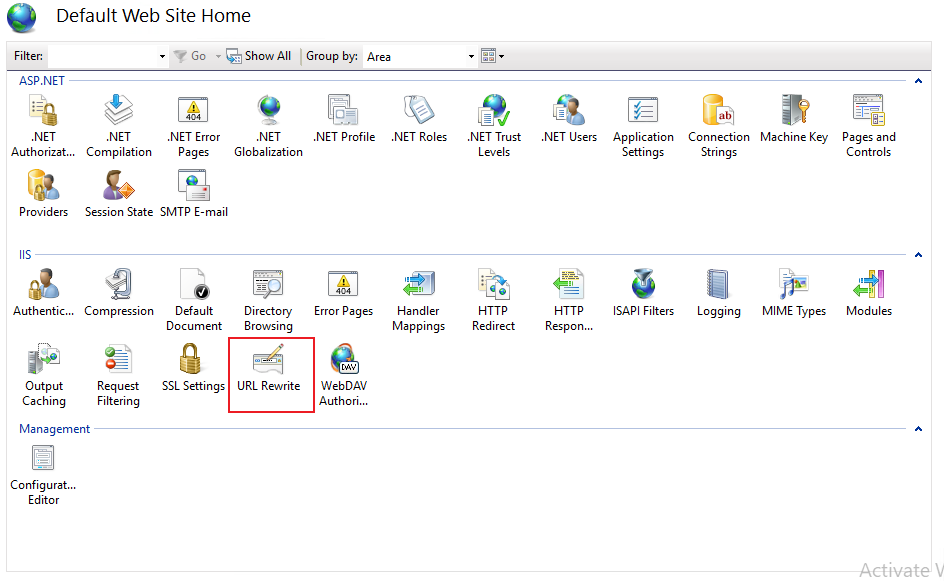
Task: Open the Default Document feature
Action: [193, 300]
